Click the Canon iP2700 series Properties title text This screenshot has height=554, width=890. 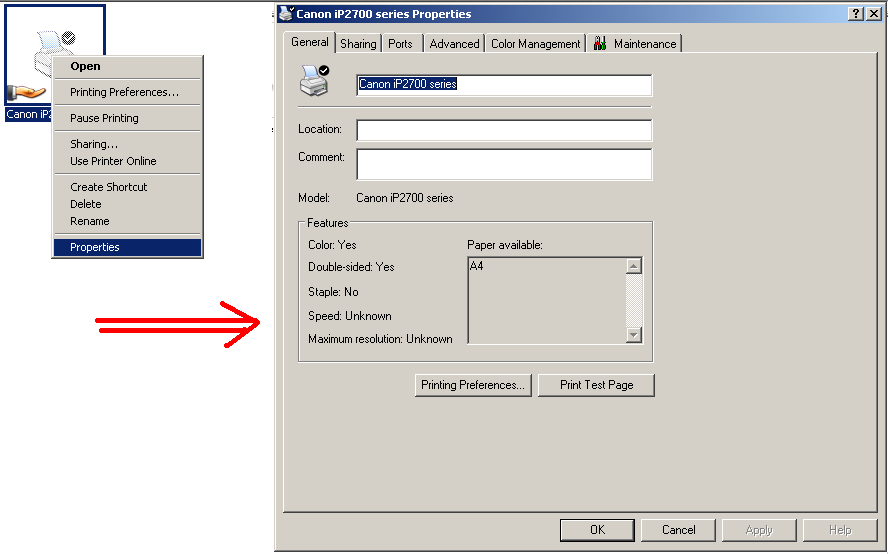tap(384, 14)
